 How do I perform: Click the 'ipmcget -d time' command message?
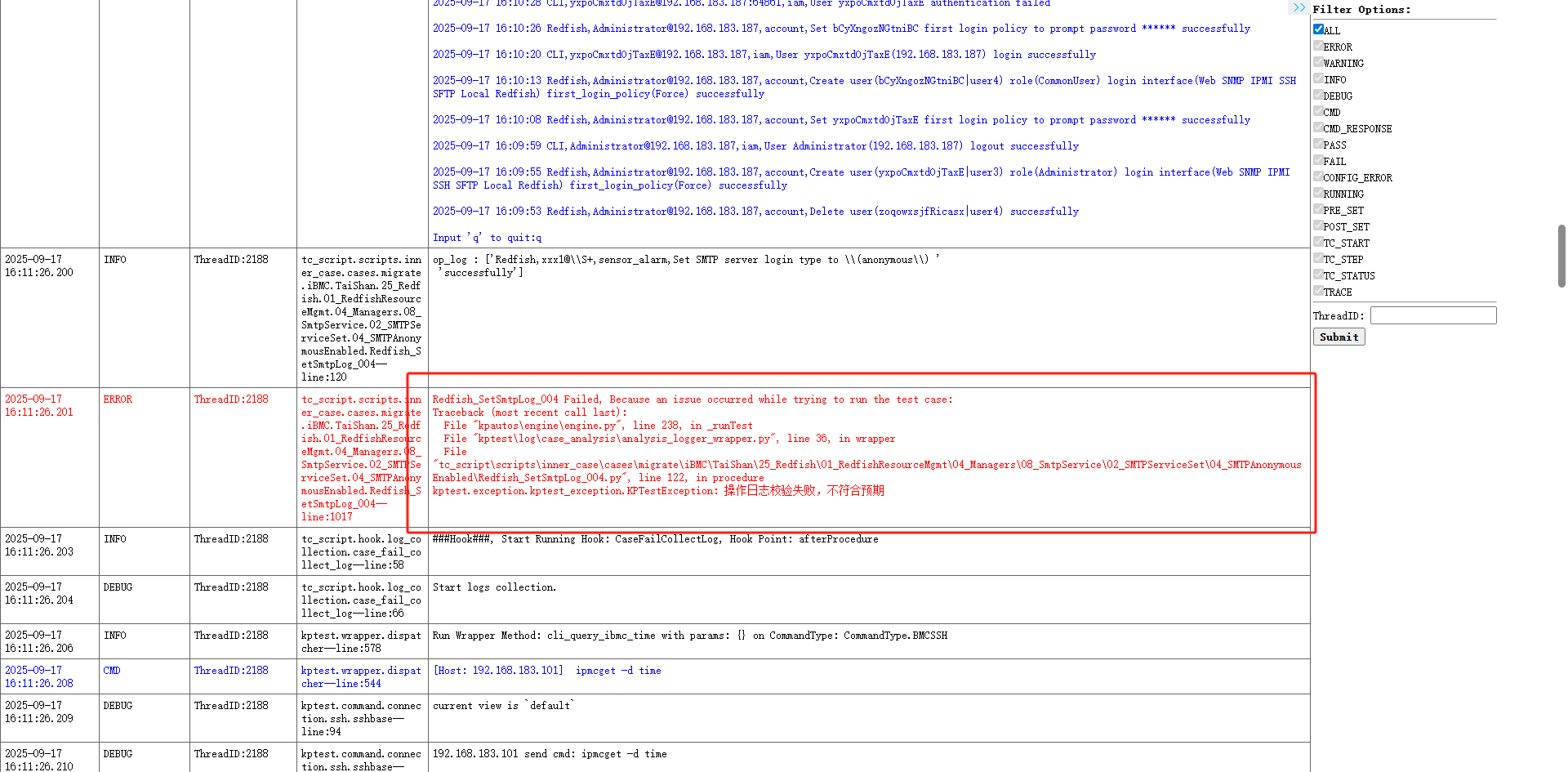pos(618,671)
